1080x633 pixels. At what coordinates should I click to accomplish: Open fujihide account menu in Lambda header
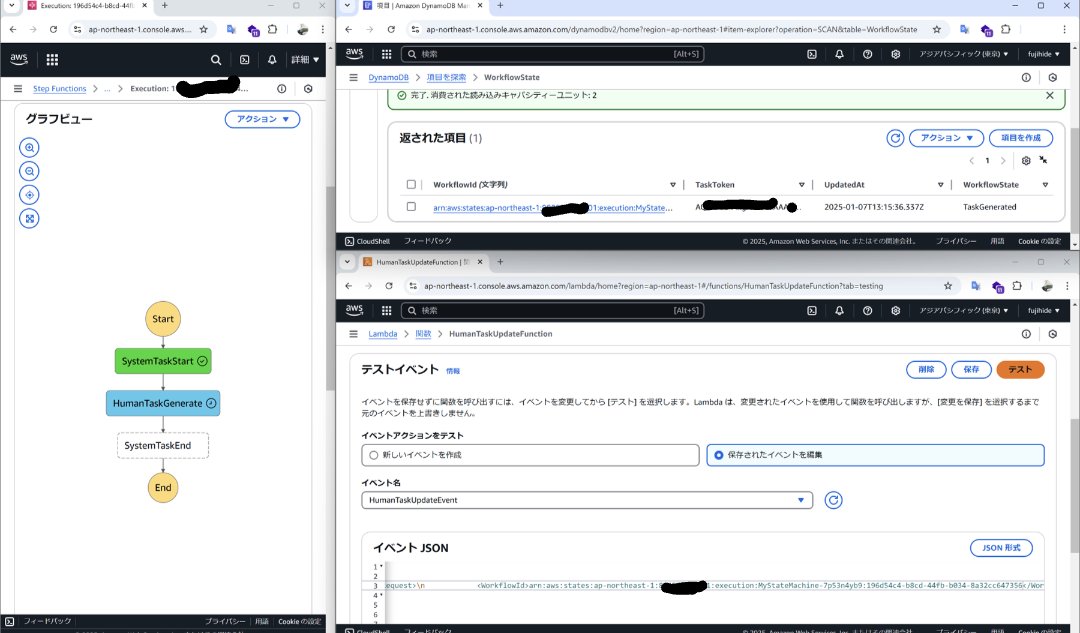point(1043,311)
